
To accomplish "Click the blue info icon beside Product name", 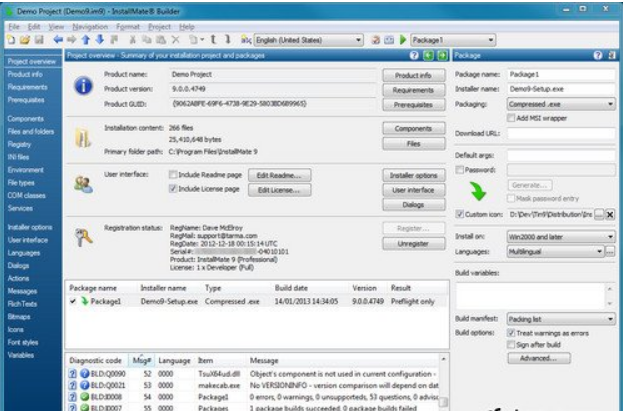I will click(x=83, y=86).
